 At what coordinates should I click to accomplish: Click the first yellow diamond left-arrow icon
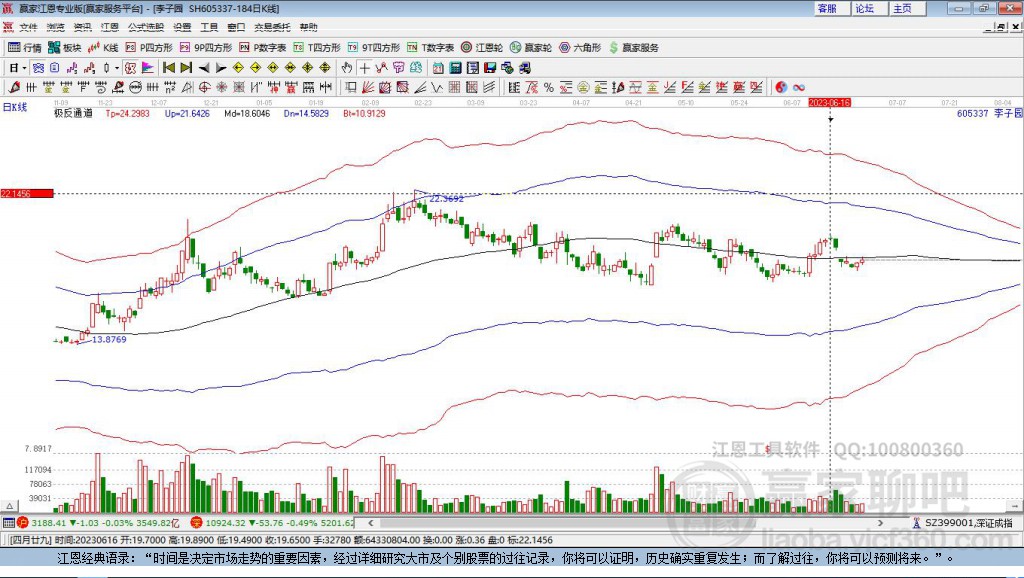tap(238, 68)
